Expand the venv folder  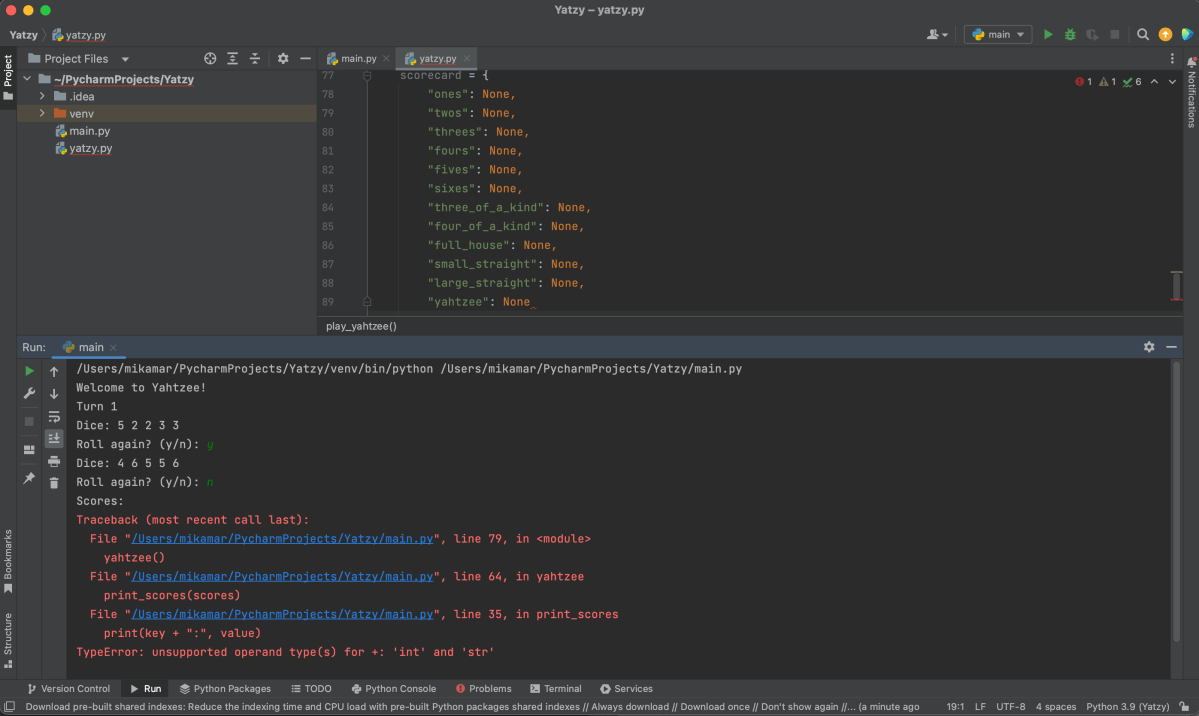(x=42, y=114)
